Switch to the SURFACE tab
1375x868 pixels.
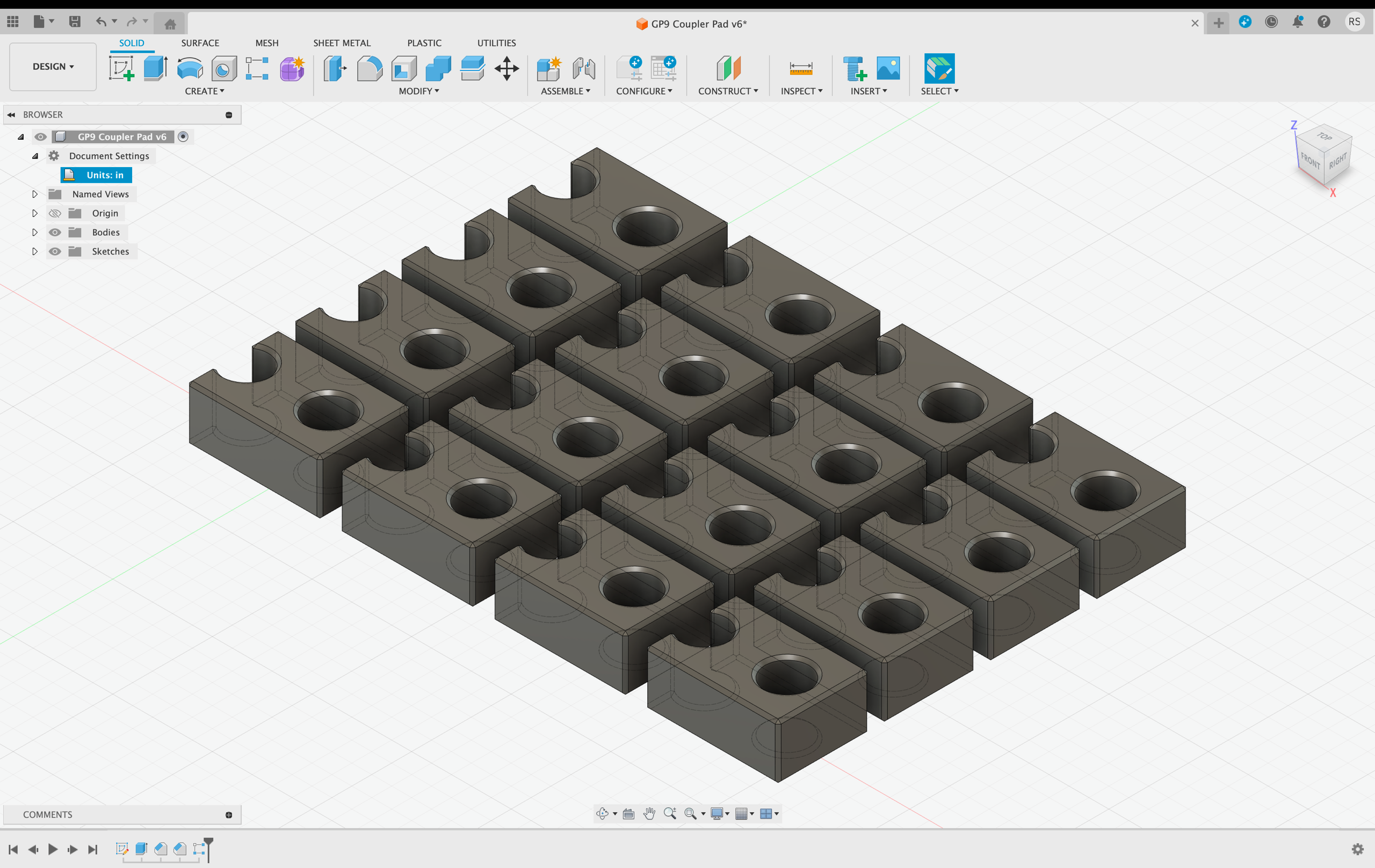(x=200, y=43)
